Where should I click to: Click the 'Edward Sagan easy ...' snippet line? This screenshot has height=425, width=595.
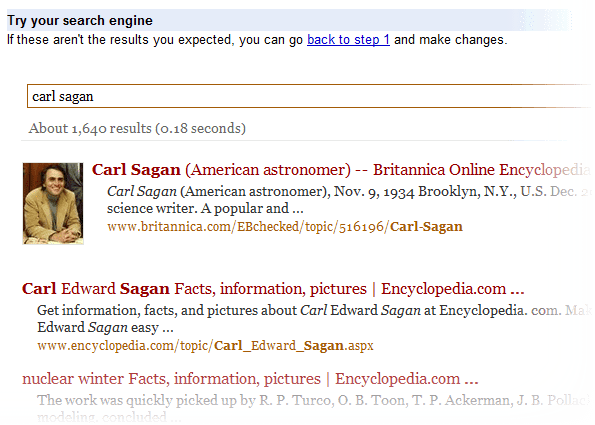coord(105,327)
